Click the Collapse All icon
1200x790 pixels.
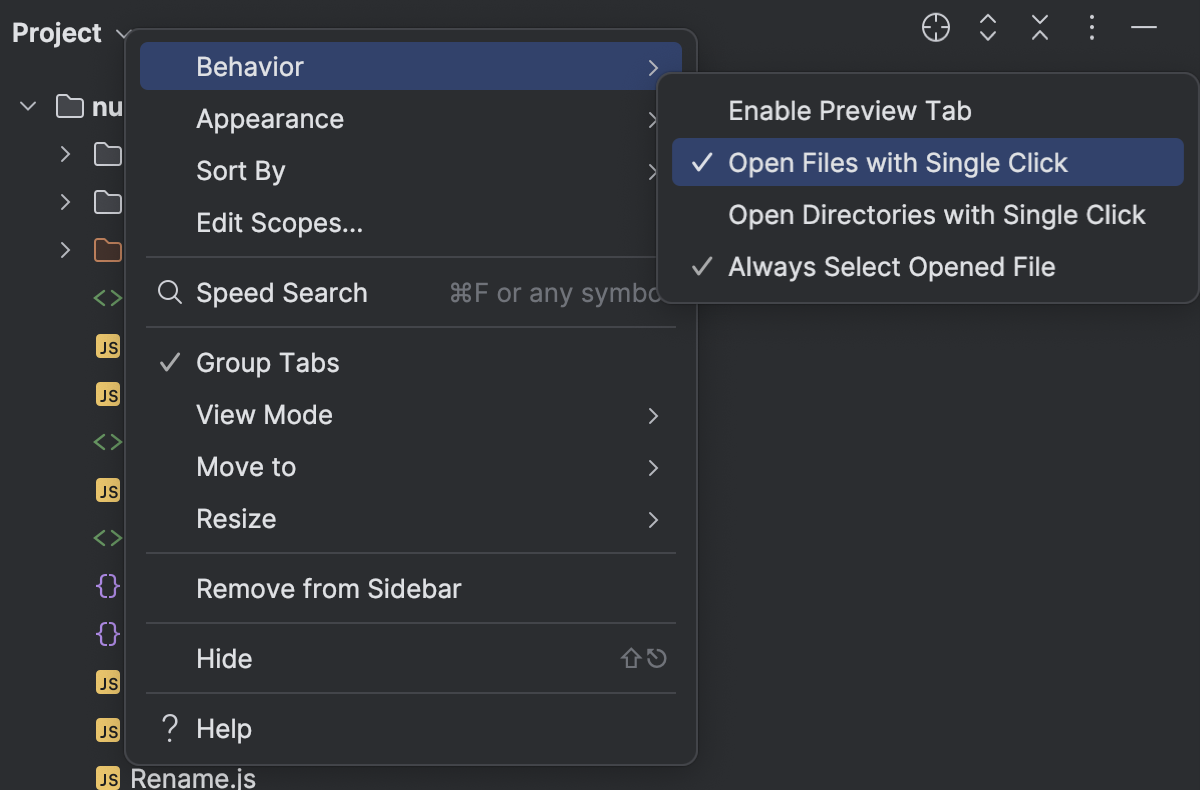click(x=1039, y=28)
